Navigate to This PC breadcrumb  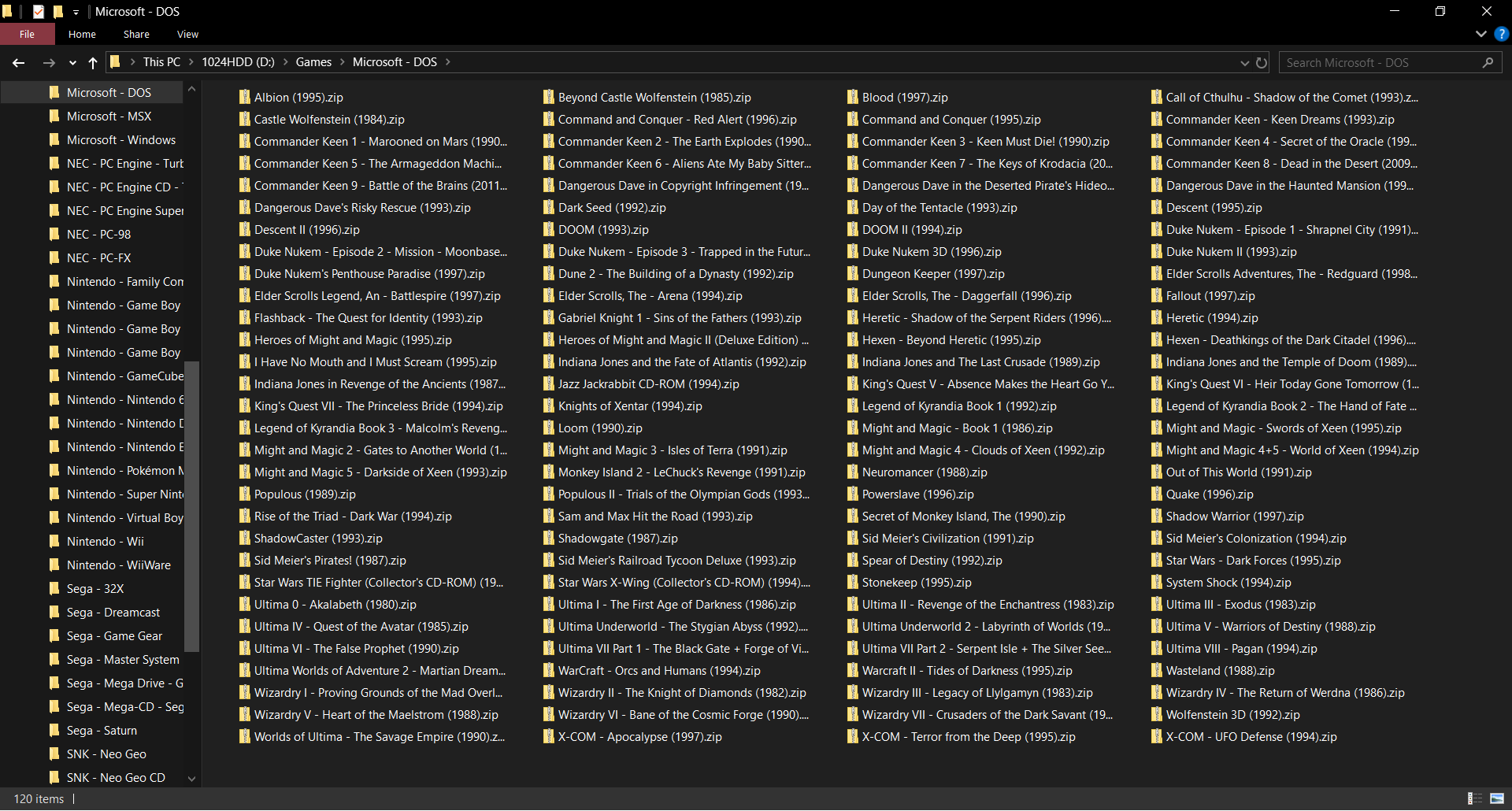161,62
